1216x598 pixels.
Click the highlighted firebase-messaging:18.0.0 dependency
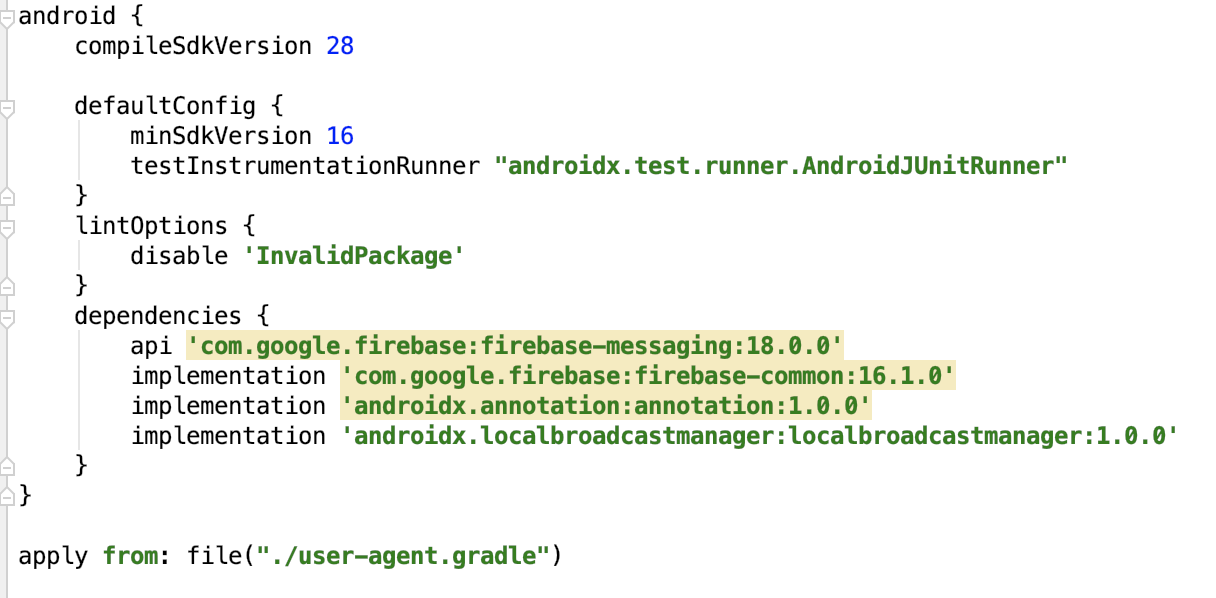516,346
